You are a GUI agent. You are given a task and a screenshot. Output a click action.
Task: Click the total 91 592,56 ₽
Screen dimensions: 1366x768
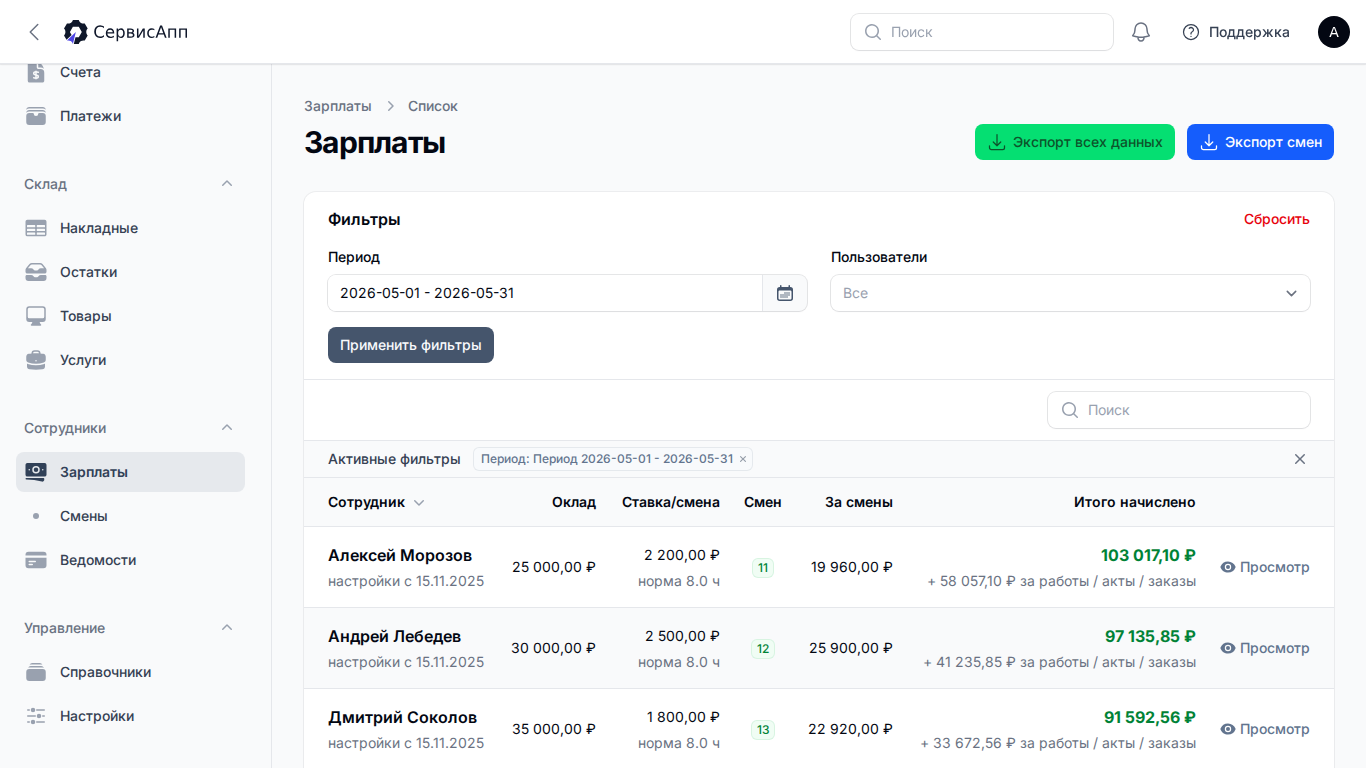[1150, 717]
